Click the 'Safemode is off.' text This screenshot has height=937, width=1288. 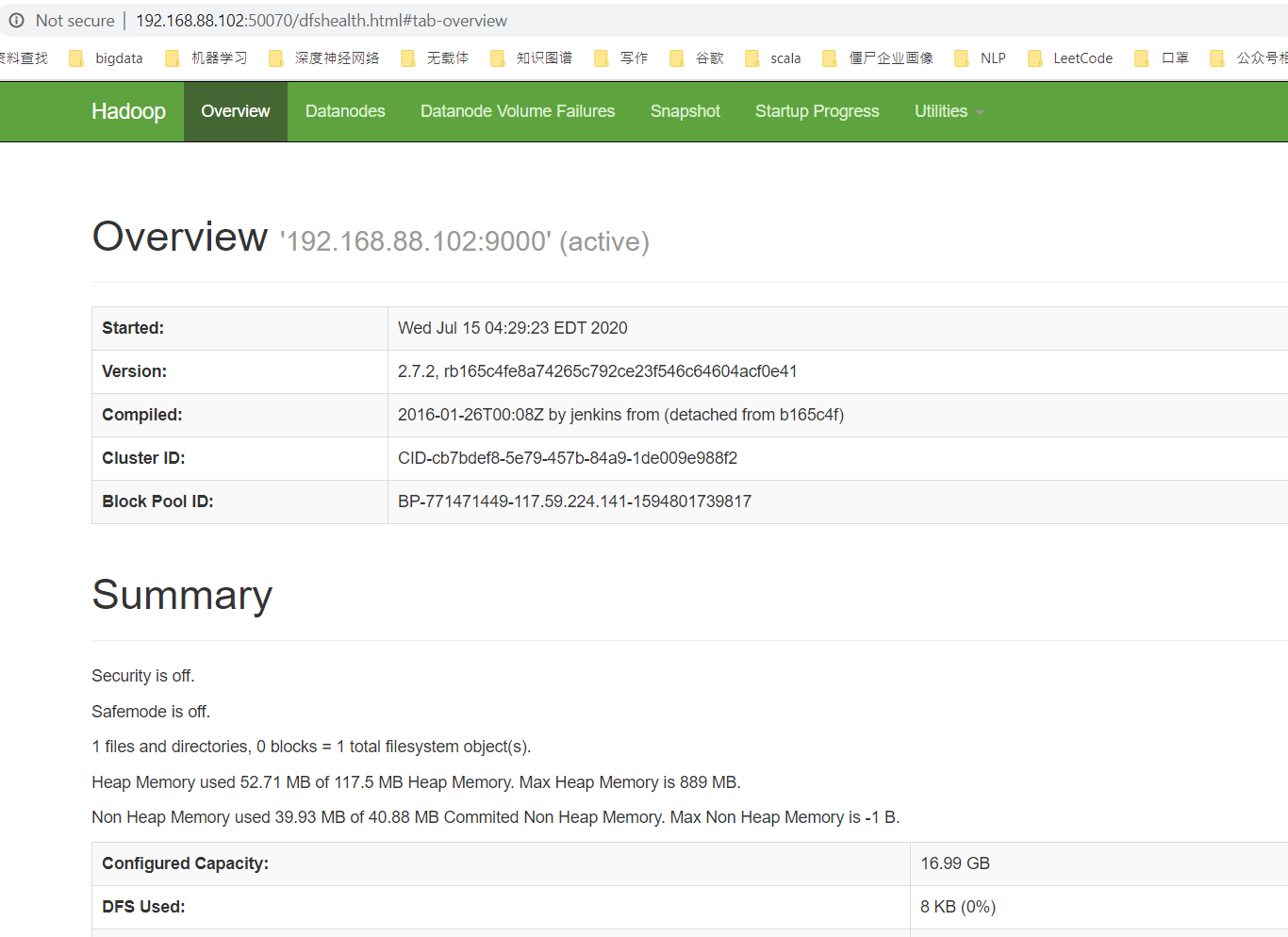coord(151,712)
